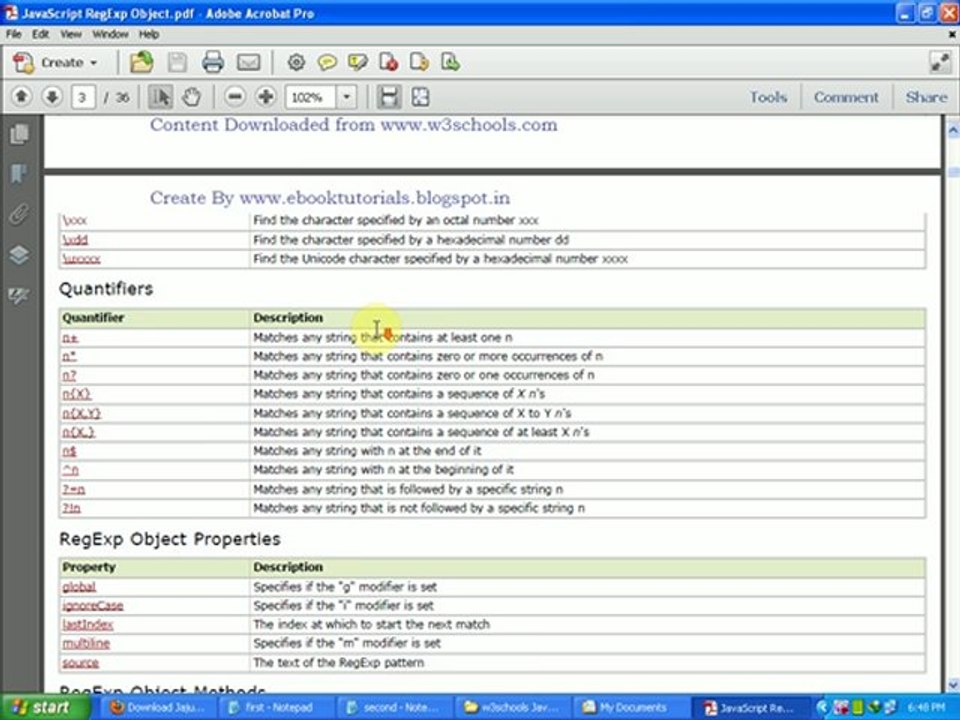Open the Edit menu
The height and width of the screenshot is (720, 960).
point(40,34)
